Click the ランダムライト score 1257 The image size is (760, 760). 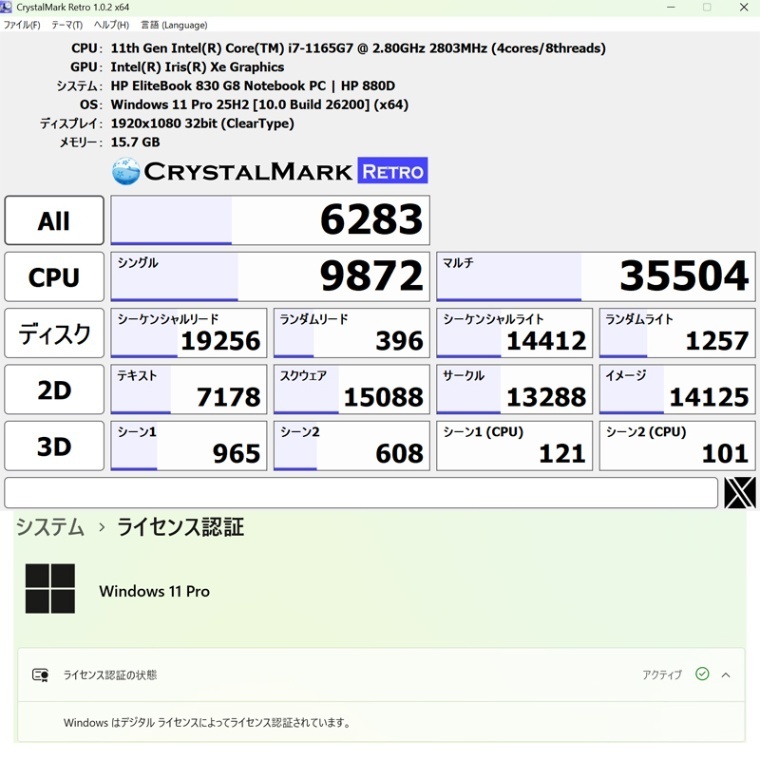677,333
